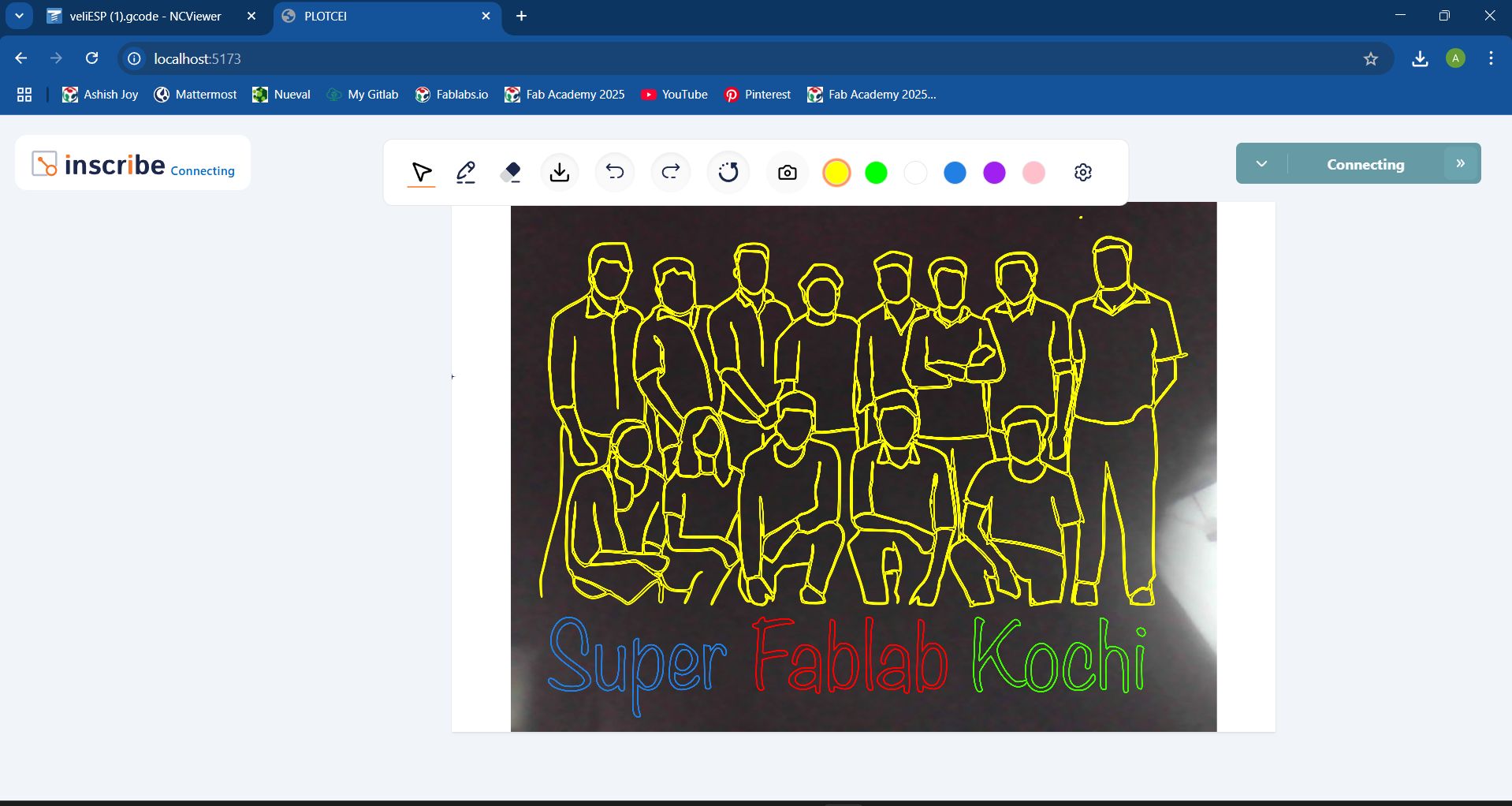
Task: View site information icon
Action: 134,58
